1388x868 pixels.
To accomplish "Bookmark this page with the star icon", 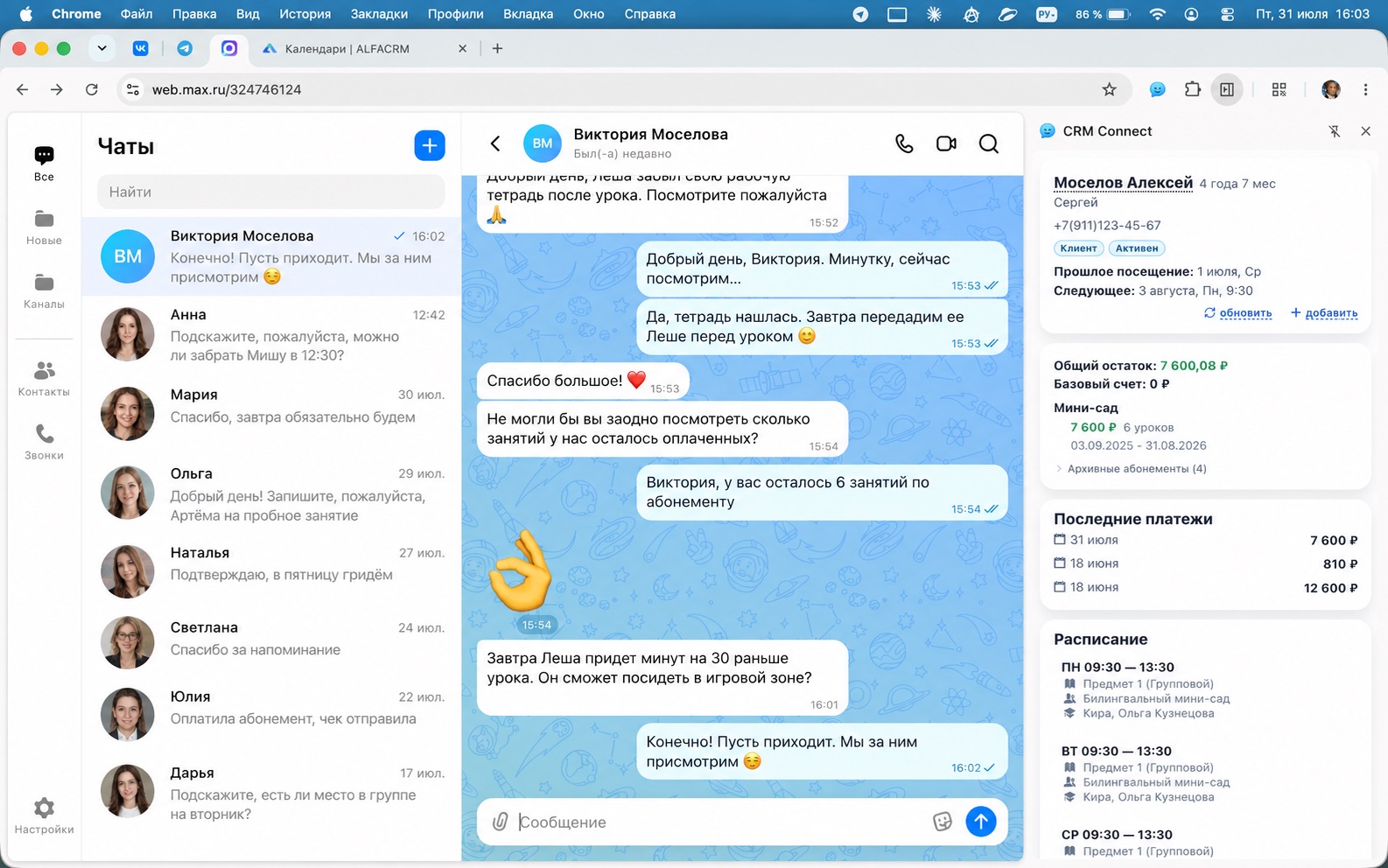I will (1109, 89).
